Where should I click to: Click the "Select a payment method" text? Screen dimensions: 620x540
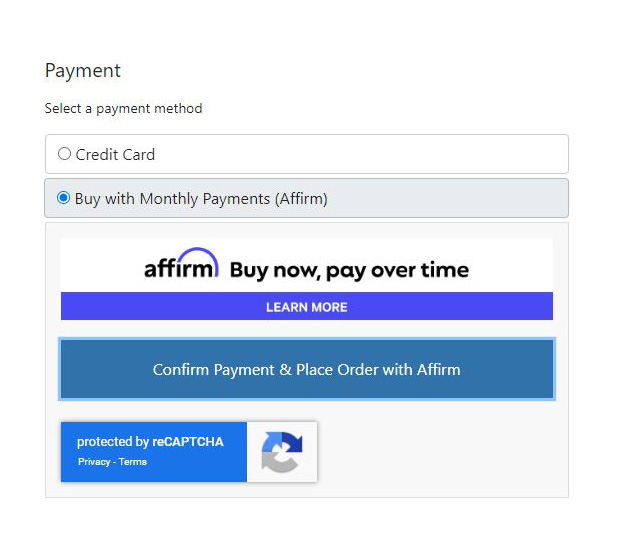[x=123, y=108]
